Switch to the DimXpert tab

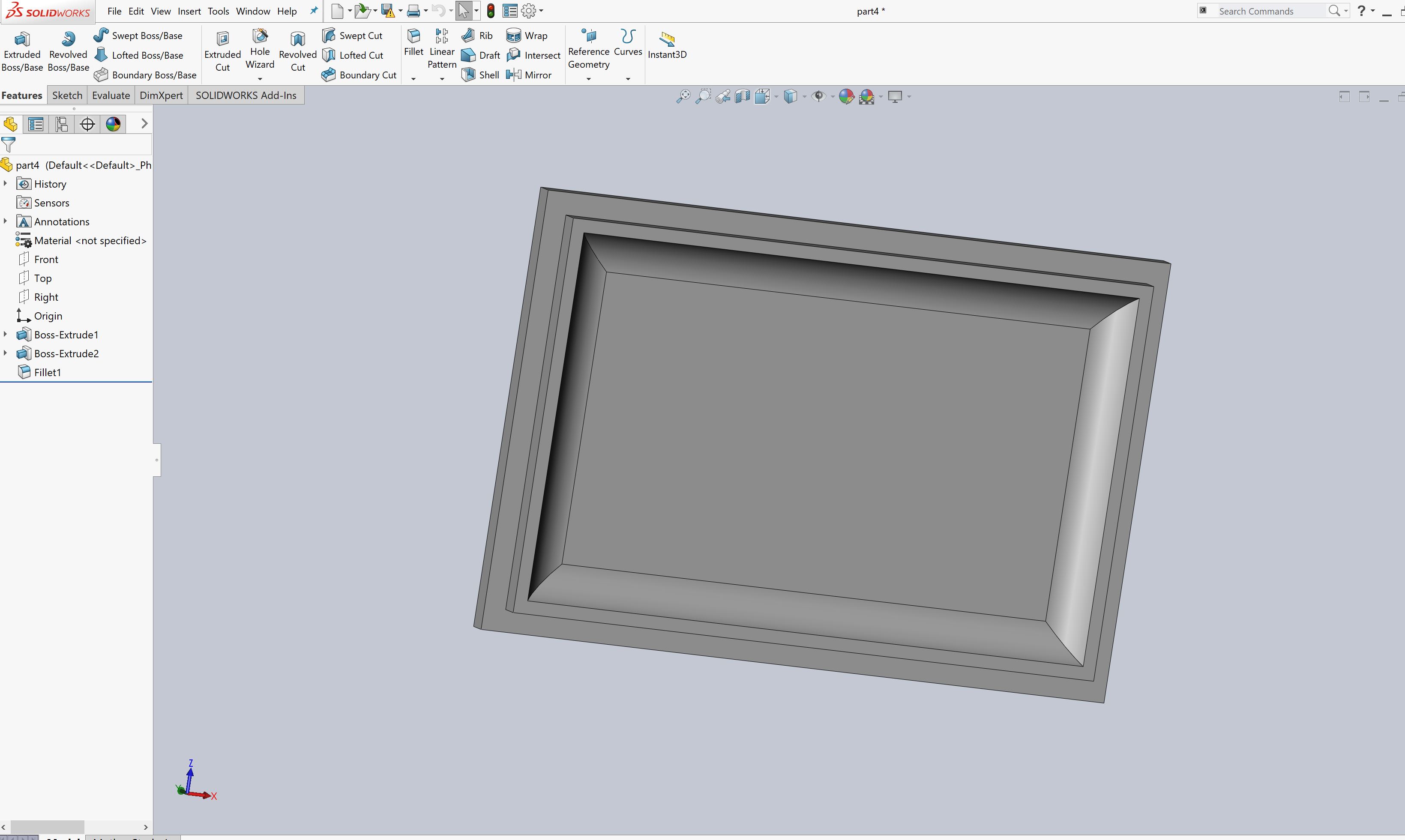[x=161, y=95]
